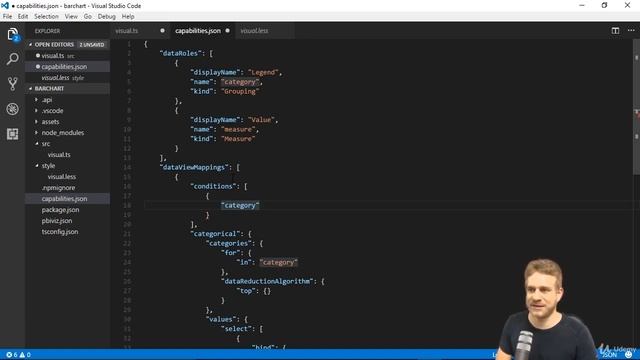Open package.json file

click(x=60, y=210)
